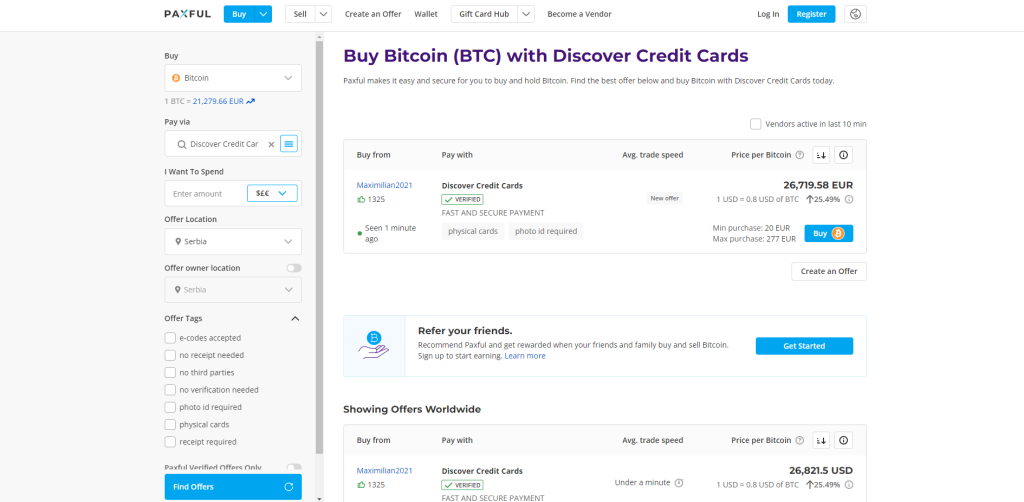Click the thumbs-up icon on EUR offer
Screen dimensions: 1024x502
coord(361,200)
